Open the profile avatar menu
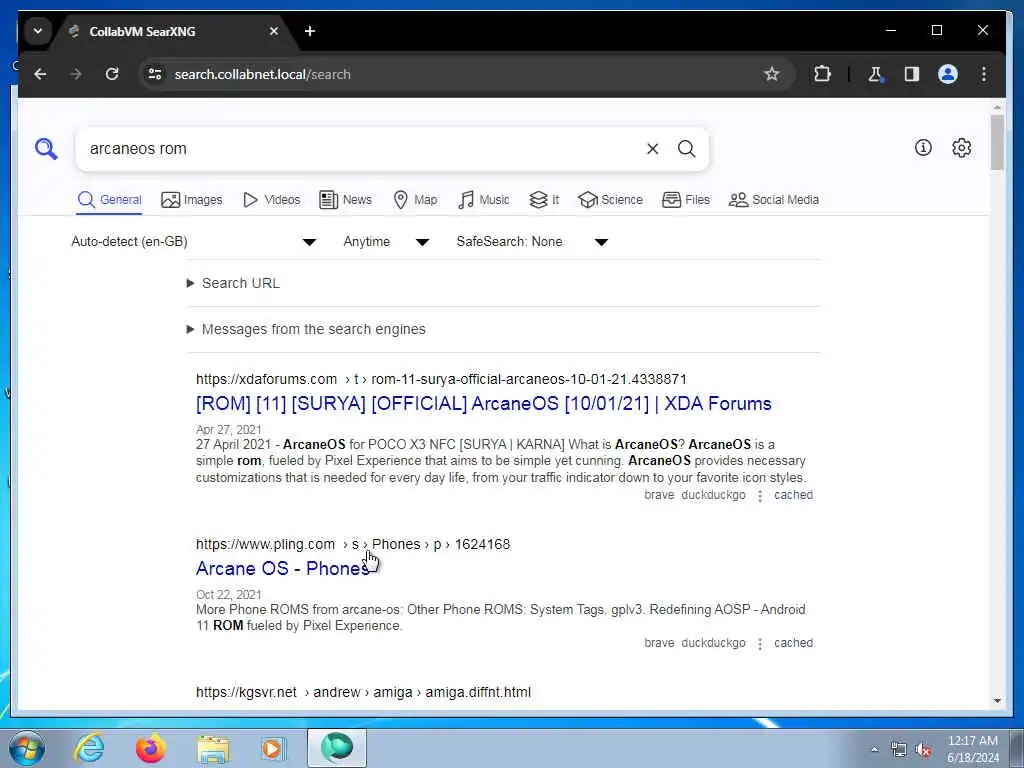 [x=948, y=74]
